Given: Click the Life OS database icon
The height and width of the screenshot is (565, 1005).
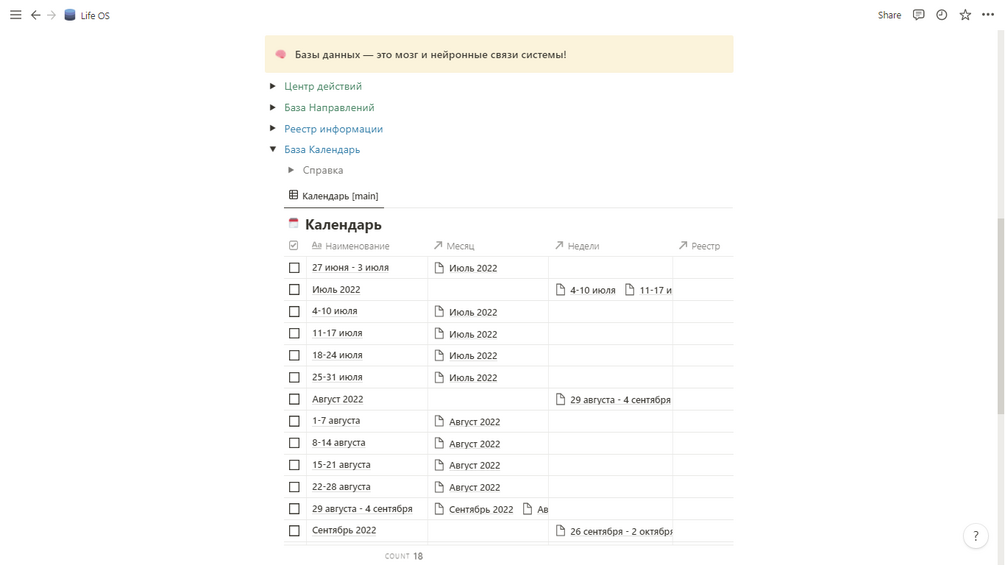Looking at the screenshot, I should [x=70, y=15].
